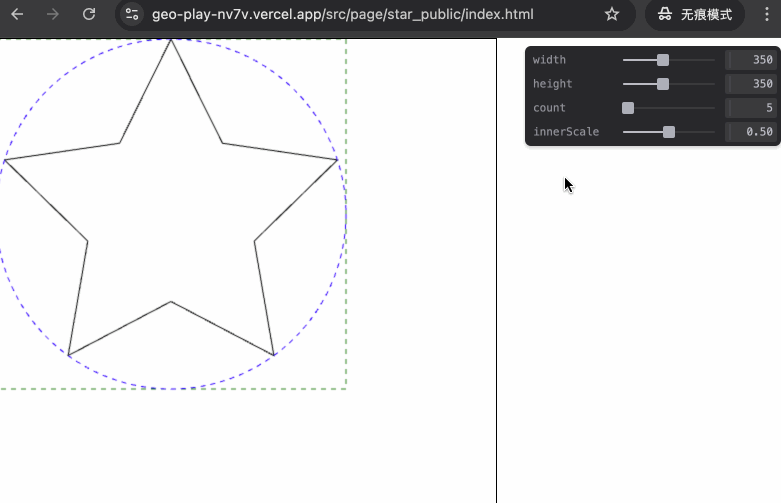
Task: Click the "count" label in control panel
Action: coord(549,108)
